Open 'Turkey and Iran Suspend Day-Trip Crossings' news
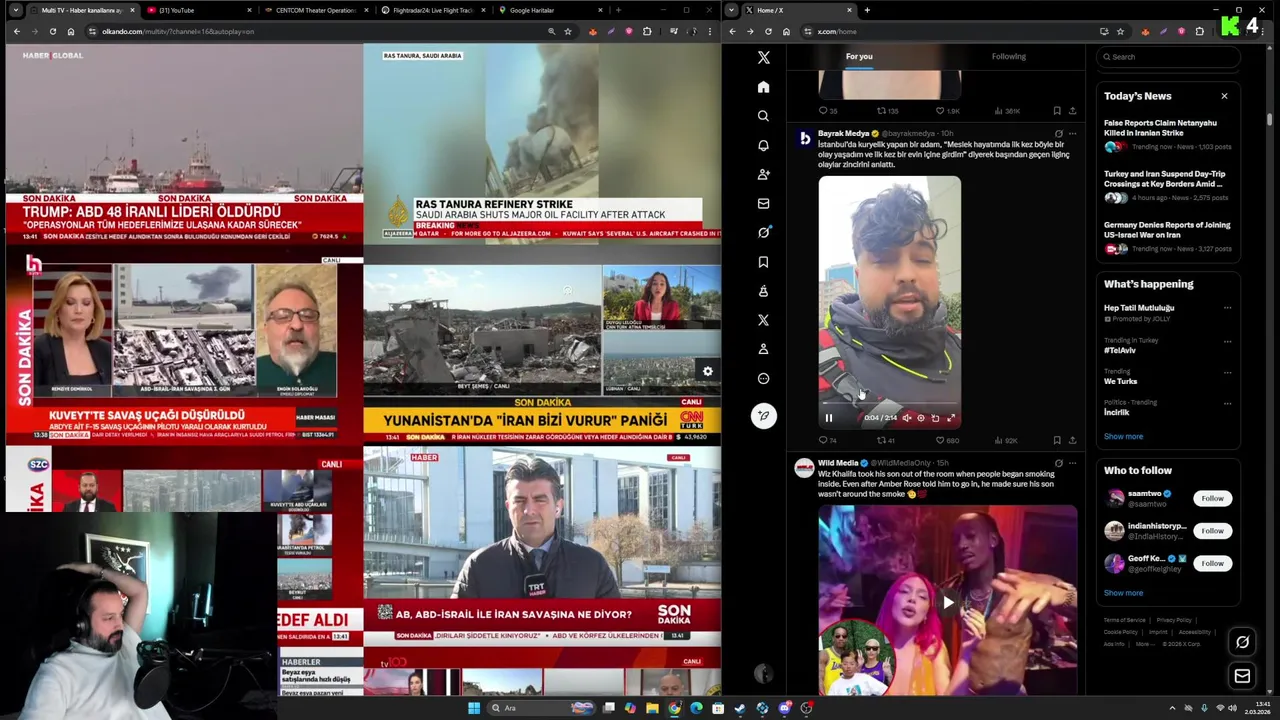Viewport: 1280px width, 720px height. (x=1168, y=188)
